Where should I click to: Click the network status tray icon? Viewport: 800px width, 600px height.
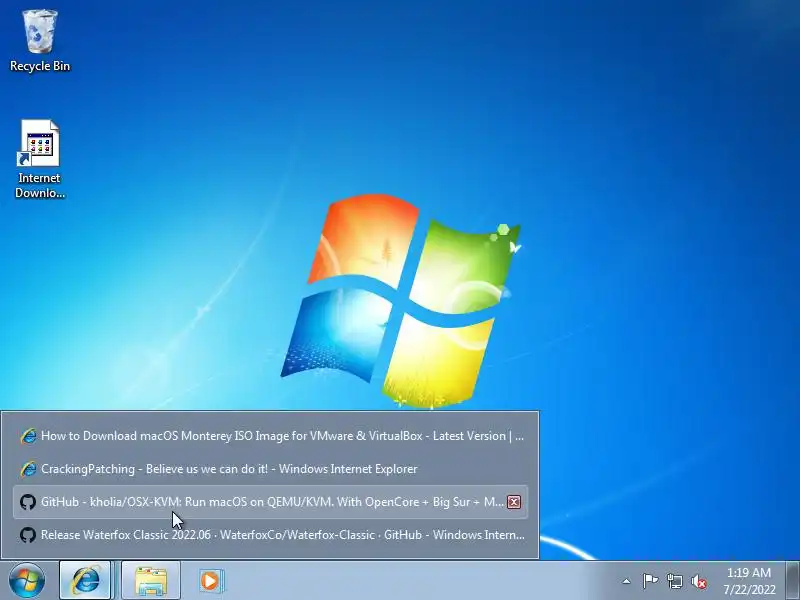(674, 581)
